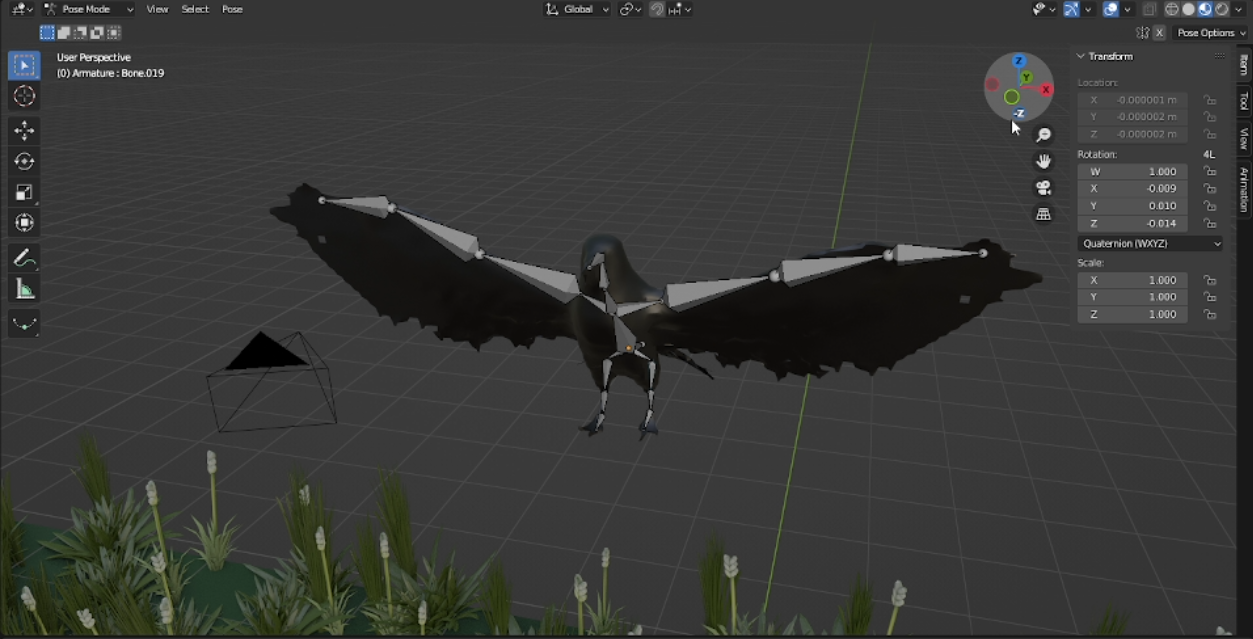Set selection mode to new selection
The image size is (1253, 639).
tap(47, 33)
